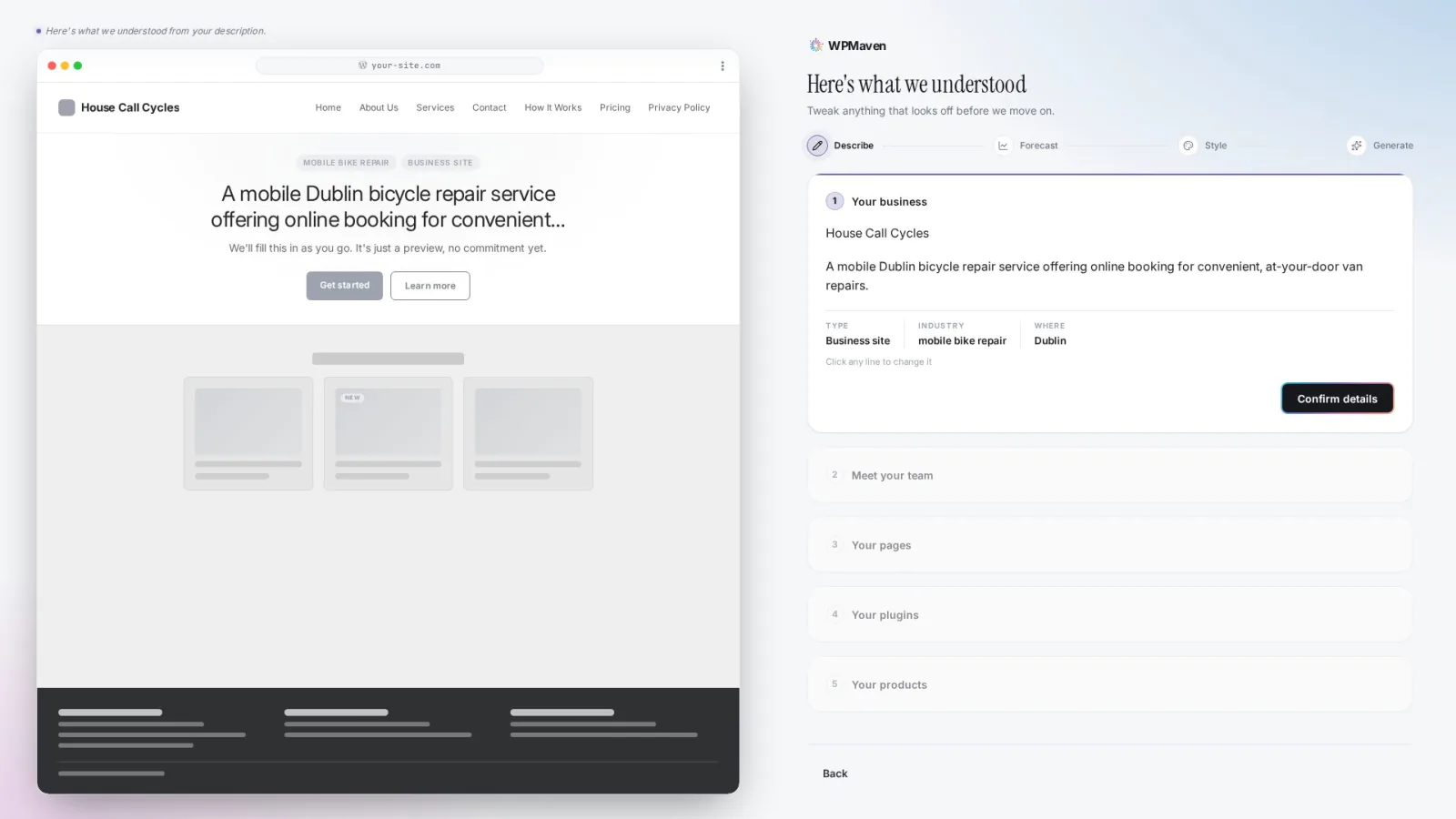Viewport: 1456px width, 819px height.
Task: Click the Forecast step chart icon
Action: pyautogui.click(x=1003, y=146)
